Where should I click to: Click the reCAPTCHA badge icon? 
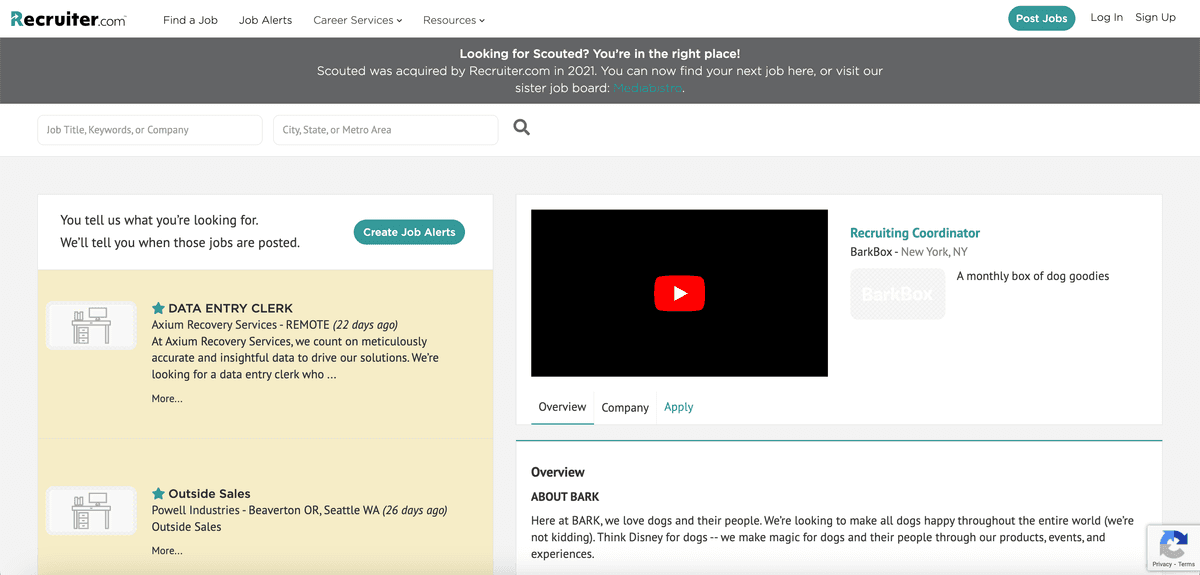pos(1172,545)
